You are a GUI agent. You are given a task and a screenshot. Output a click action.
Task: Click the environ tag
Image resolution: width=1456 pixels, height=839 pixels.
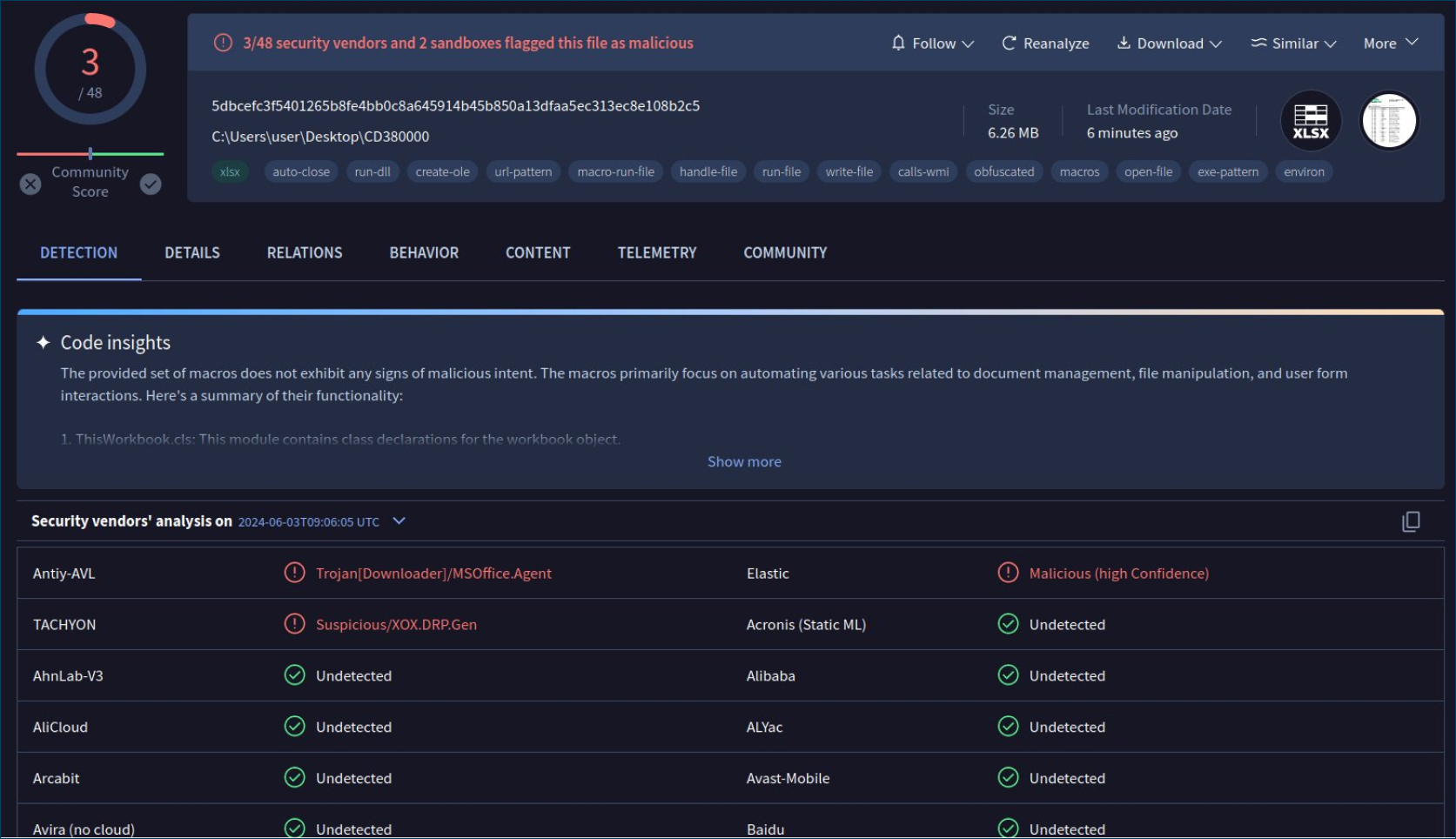click(x=1304, y=171)
